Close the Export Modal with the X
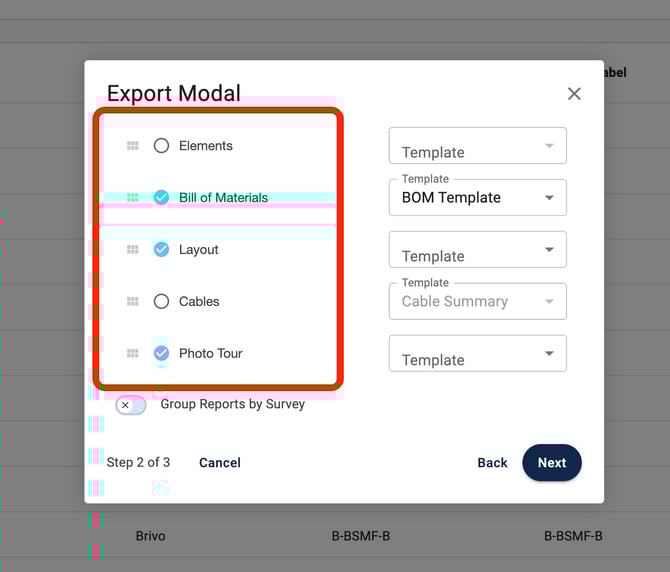The width and height of the screenshot is (670, 572). [x=574, y=94]
